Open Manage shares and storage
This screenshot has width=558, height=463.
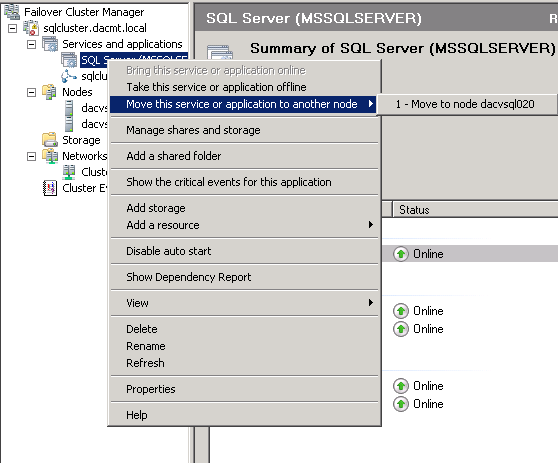point(244,130)
